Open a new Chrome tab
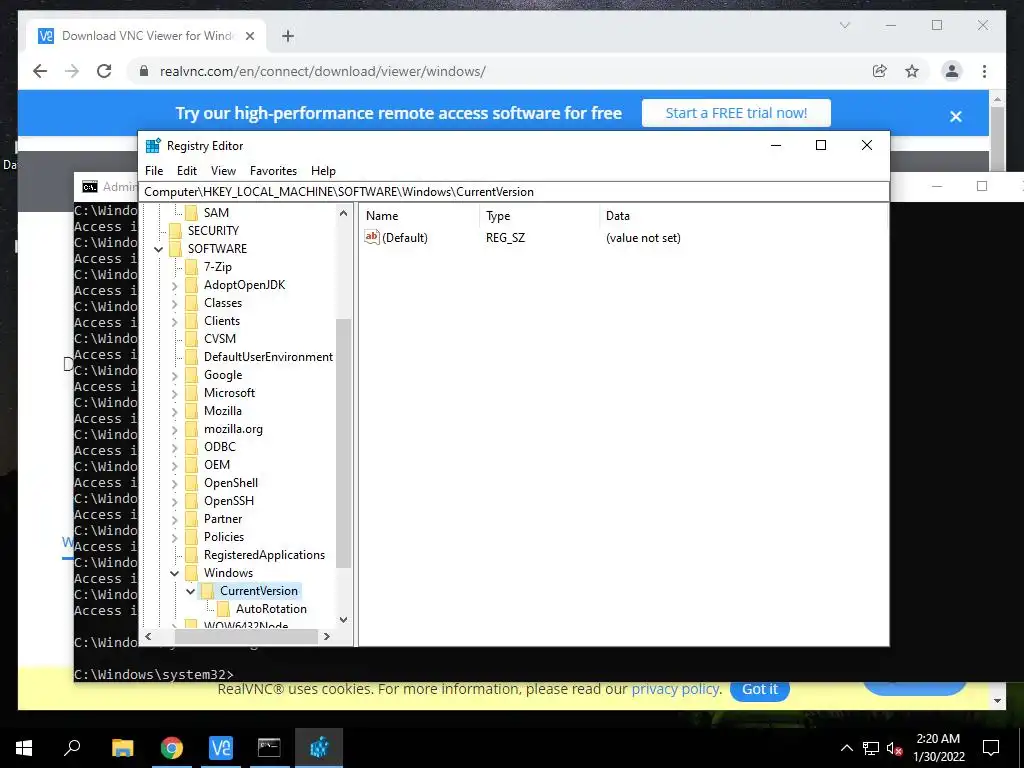The image size is (1024, 768). pyautogui.click(x=288, y=36)
